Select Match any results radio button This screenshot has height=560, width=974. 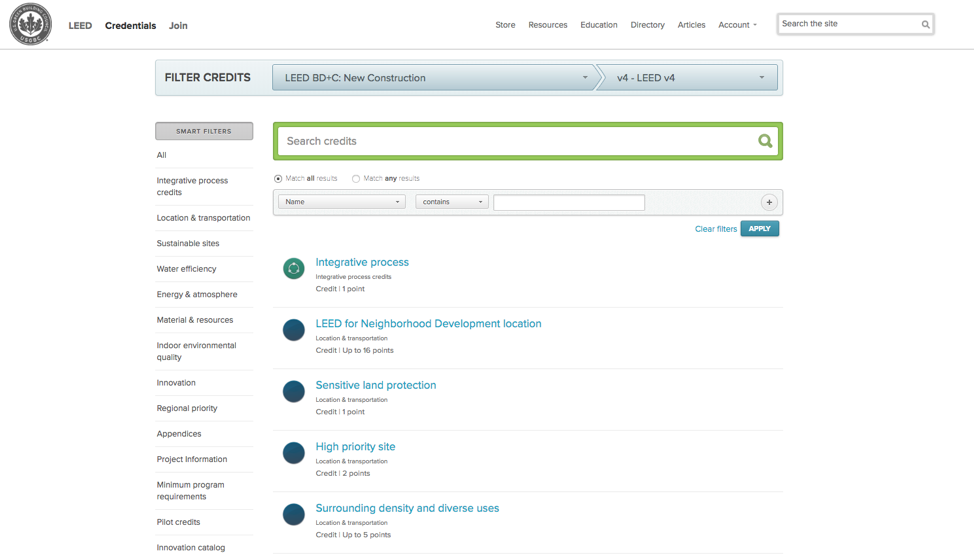[356, 179]
